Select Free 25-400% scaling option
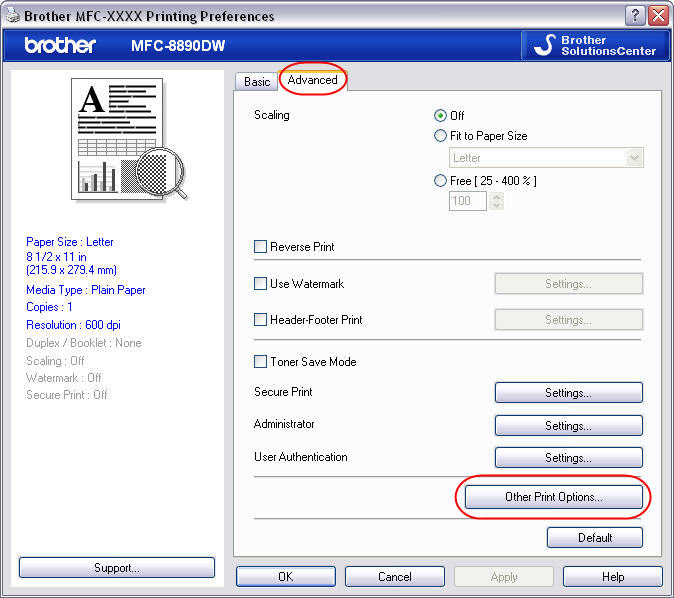Image resolution: width=674 pixels, height=598 pixels. click(x=440, y=181)
